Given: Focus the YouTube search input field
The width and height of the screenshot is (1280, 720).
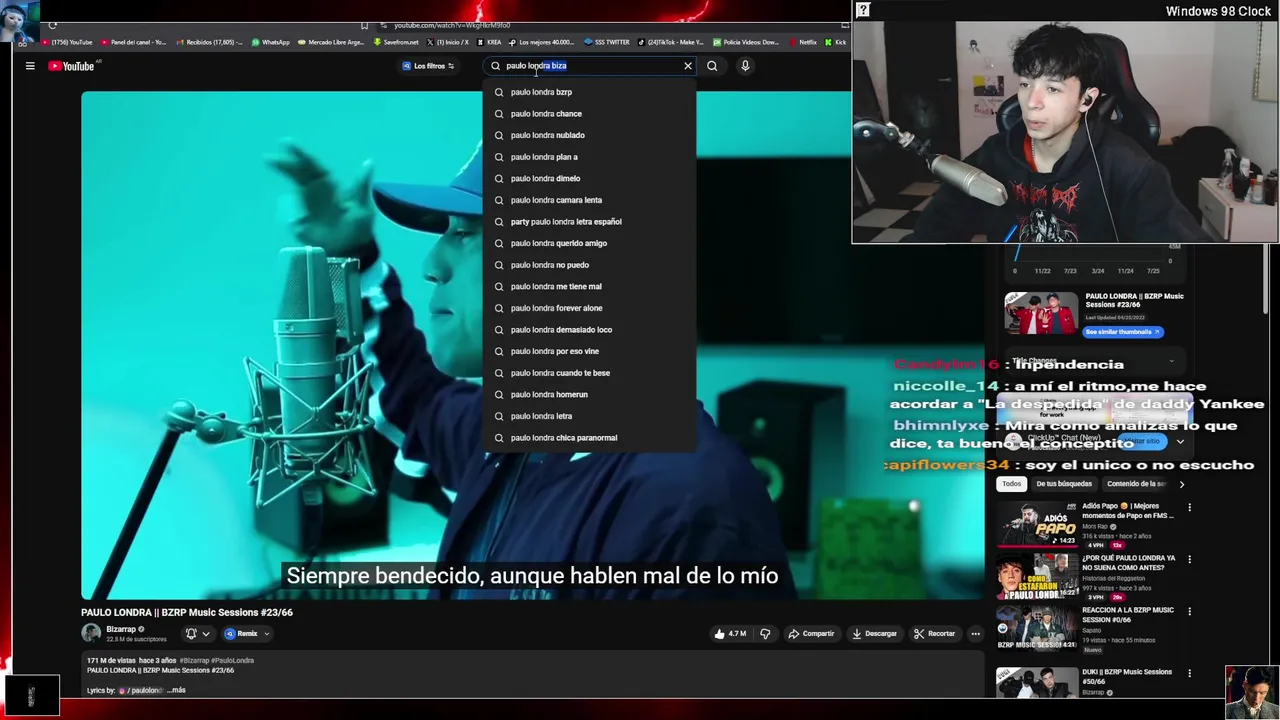Looking at the screenshot, I should [x=590, y=66].
